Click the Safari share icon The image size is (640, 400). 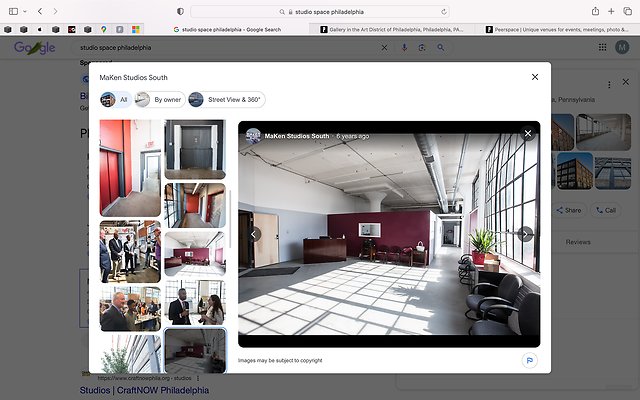tap(595, 11)
